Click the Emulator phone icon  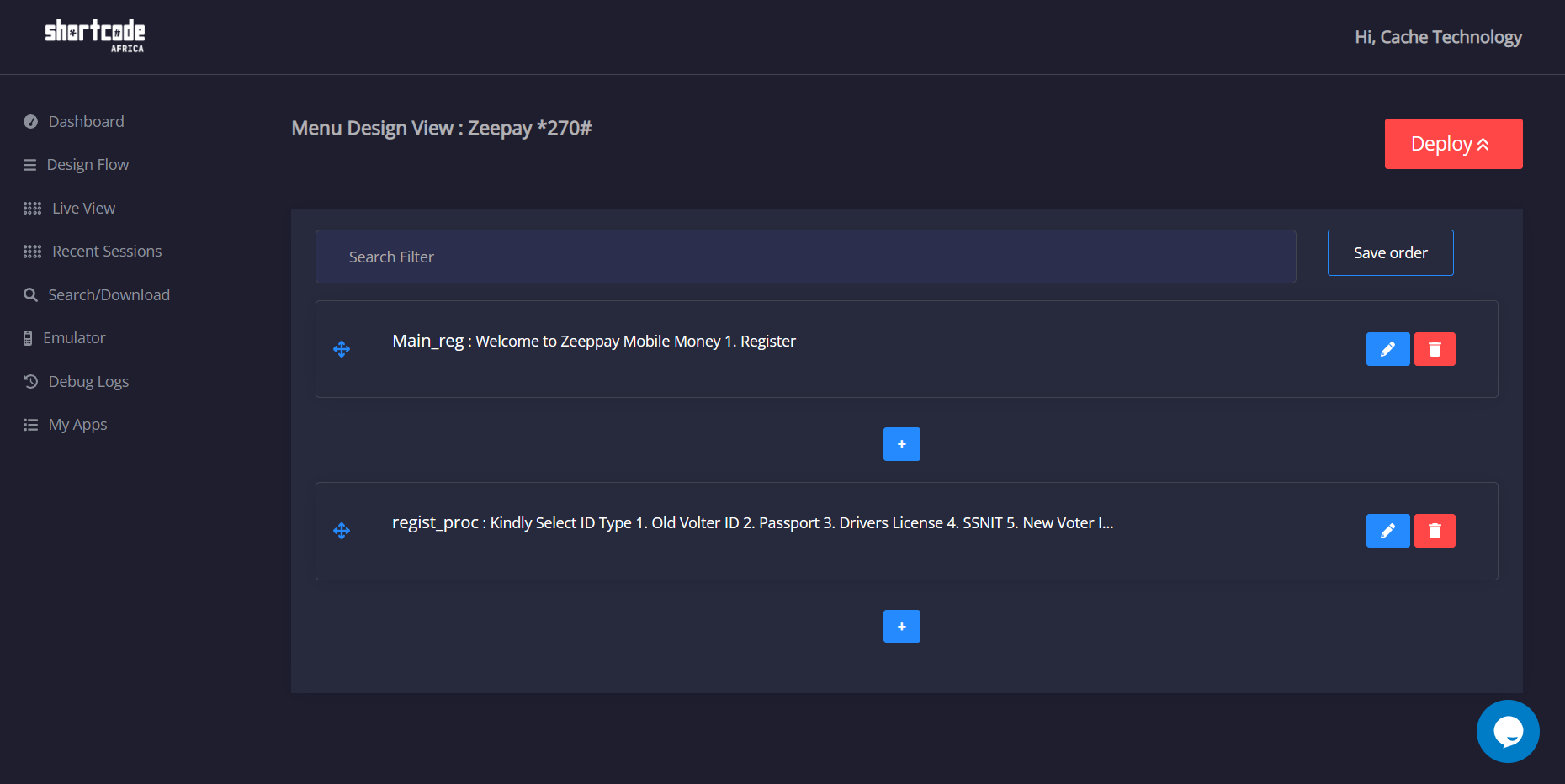[x=28, y=338]
